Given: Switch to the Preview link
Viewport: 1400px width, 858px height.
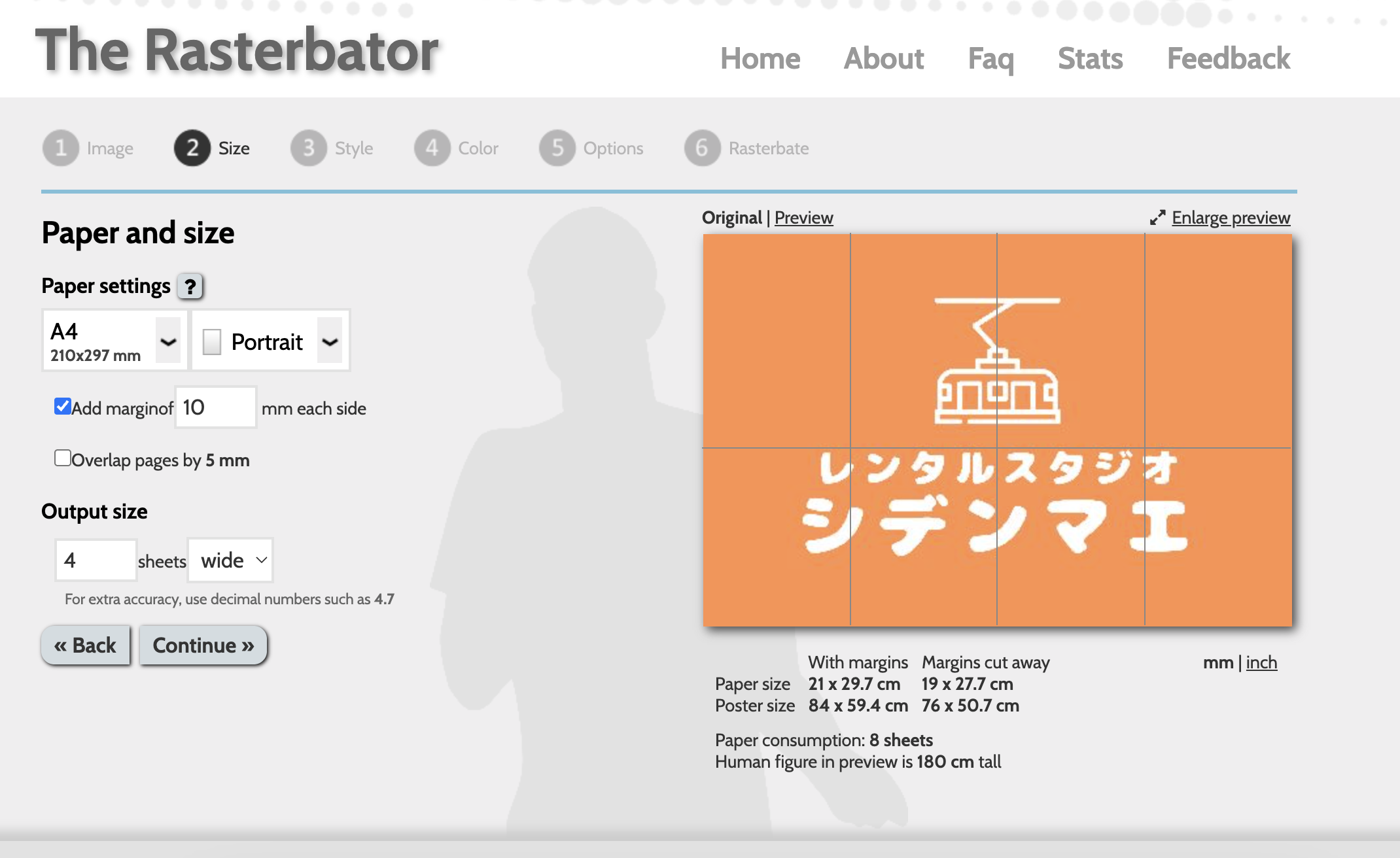Looking at the screenshot, I should click(x=803, y=218).
